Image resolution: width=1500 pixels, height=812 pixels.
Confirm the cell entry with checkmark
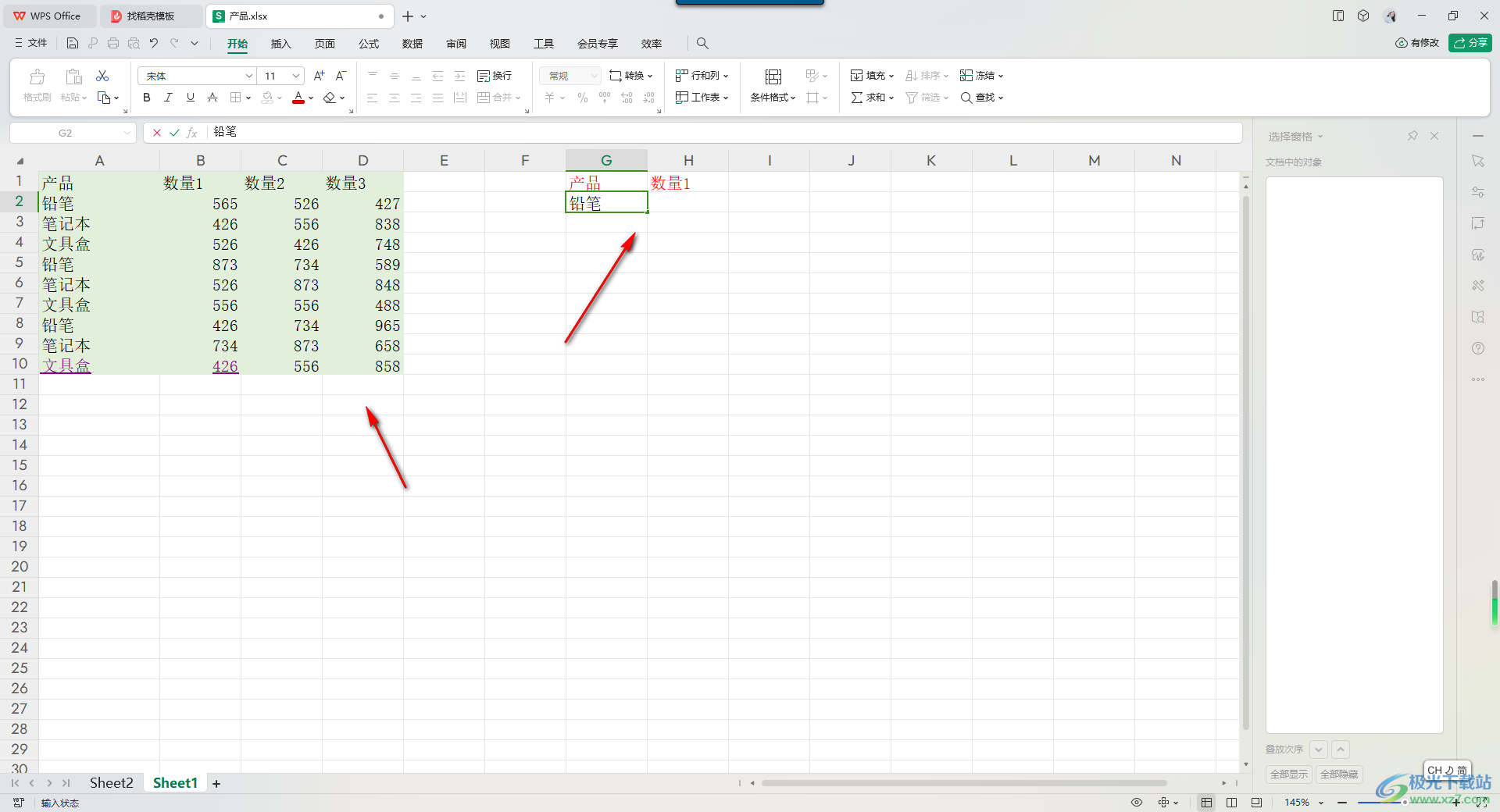pyautogui.click(x=174, y=133)
